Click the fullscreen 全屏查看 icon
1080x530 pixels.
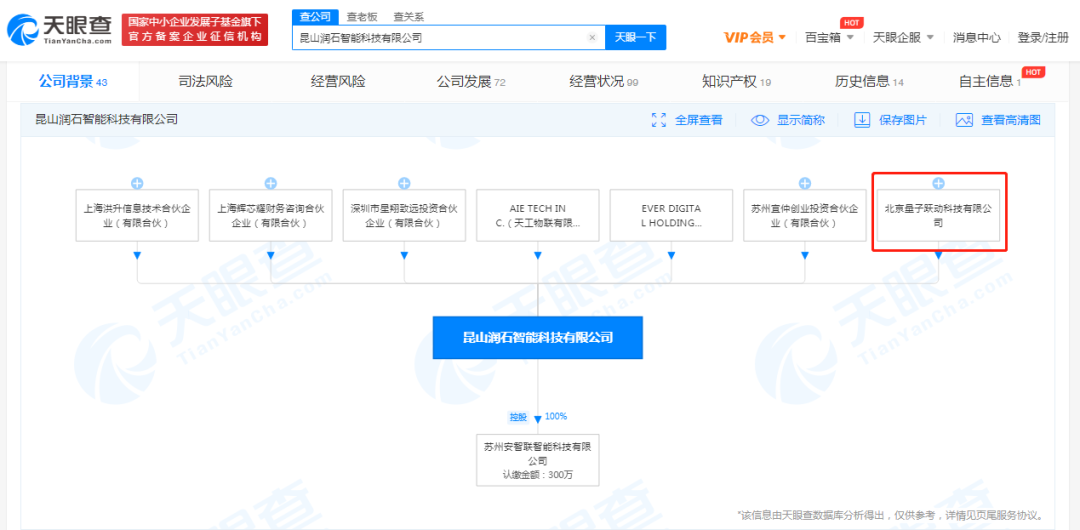658,120
